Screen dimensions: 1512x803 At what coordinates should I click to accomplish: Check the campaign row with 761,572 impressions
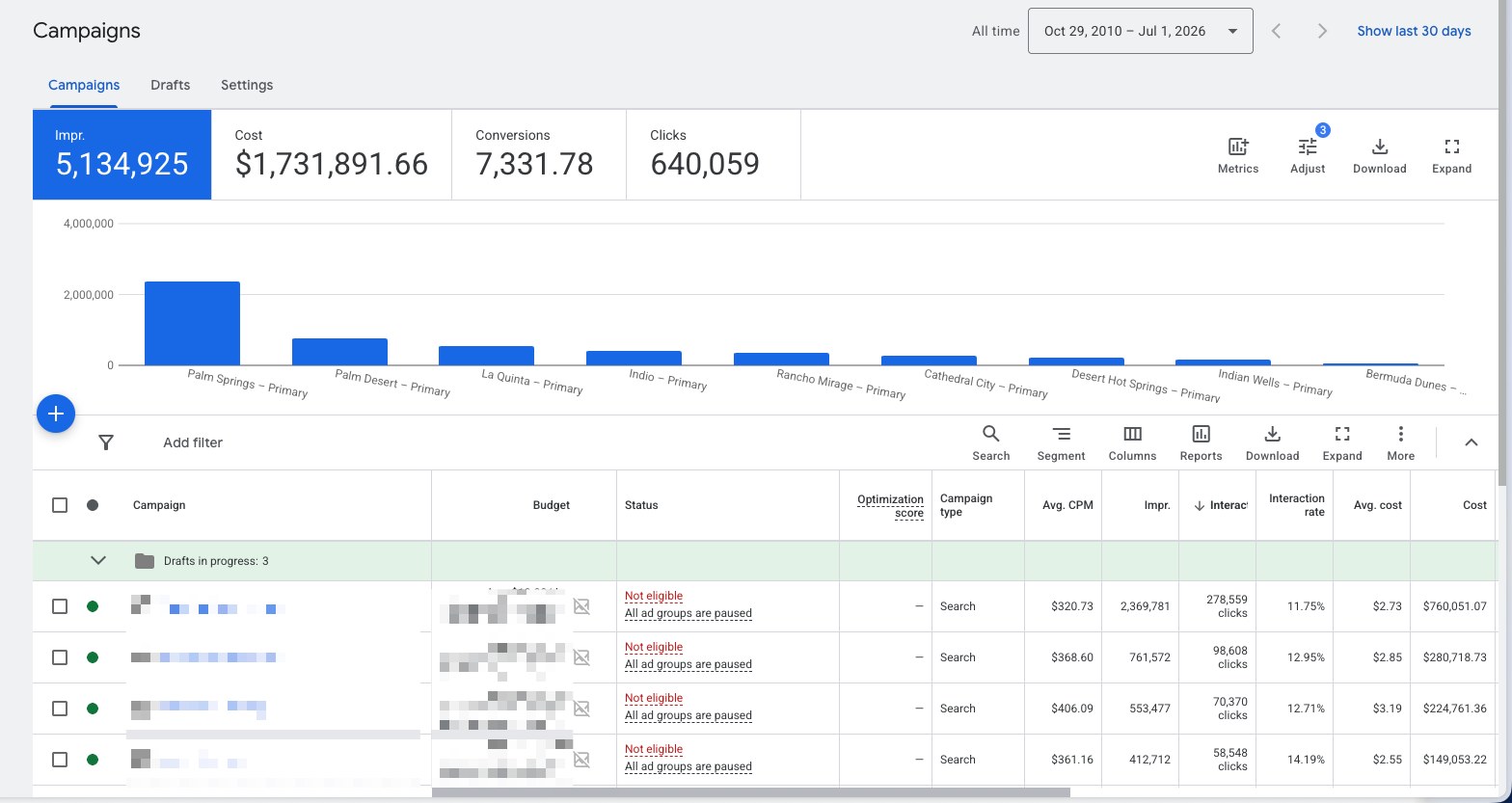point(60,657)
